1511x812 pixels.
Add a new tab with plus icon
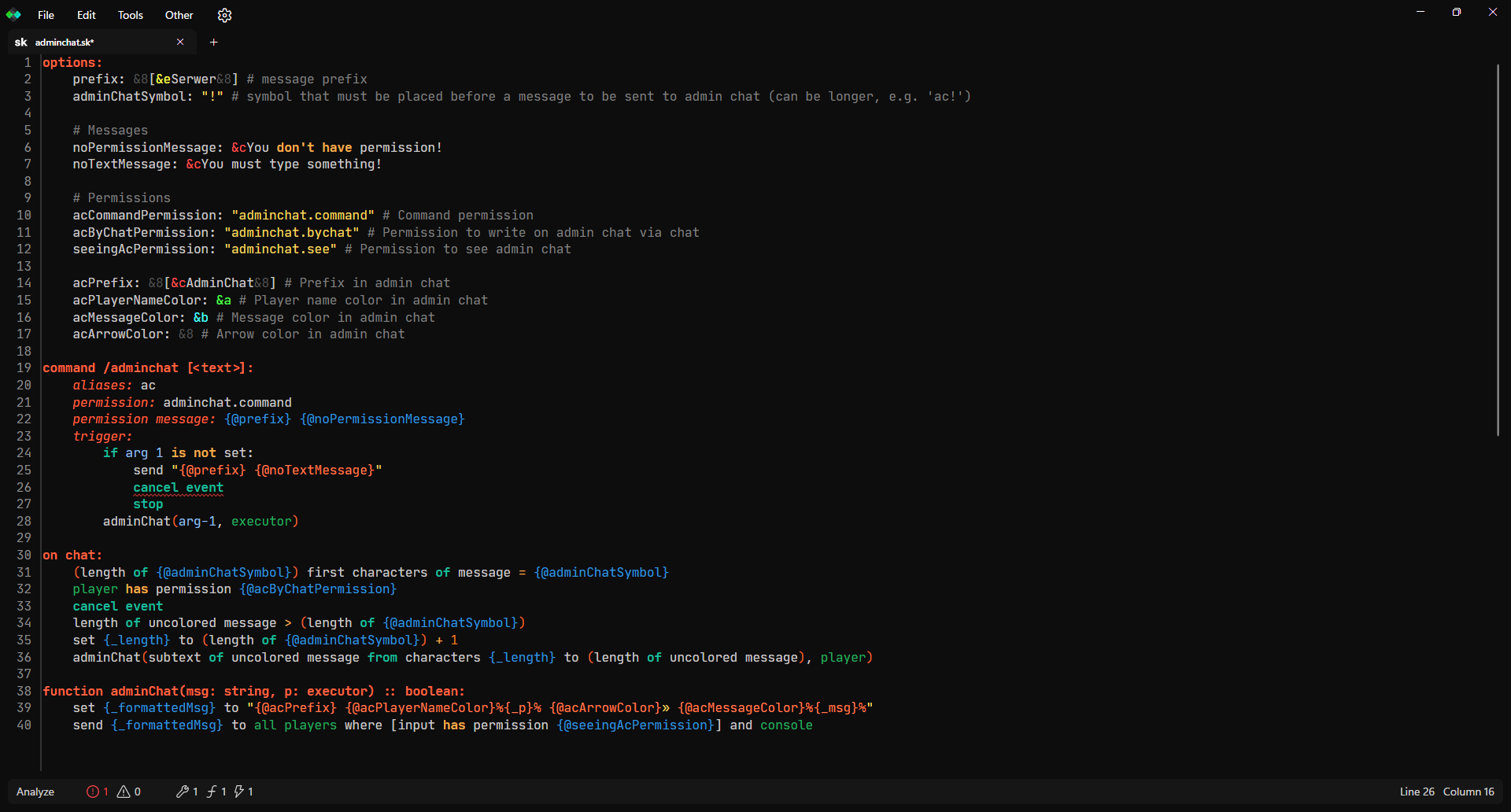213,42
